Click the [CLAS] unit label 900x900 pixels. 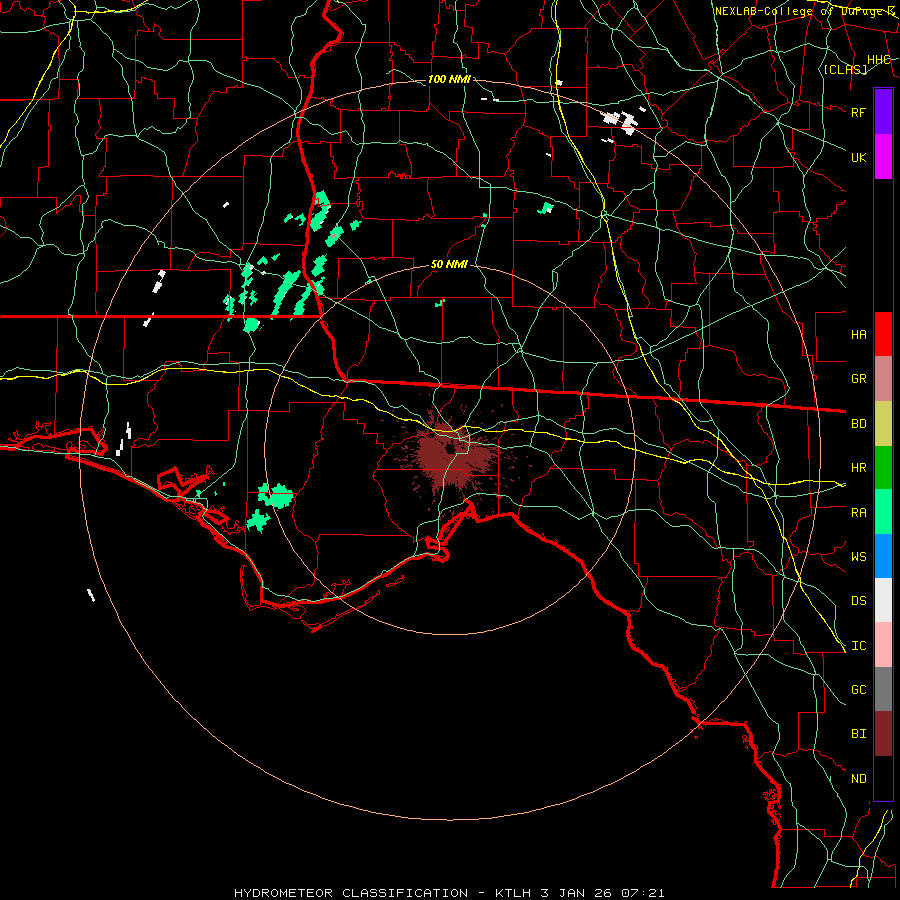[x=845, y=70]
